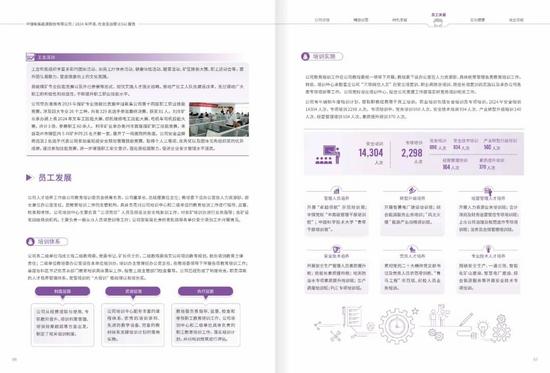Click the large gear clock illustration
The width and height of the screenshot is (550, 373).
click(x=396, y=326)
